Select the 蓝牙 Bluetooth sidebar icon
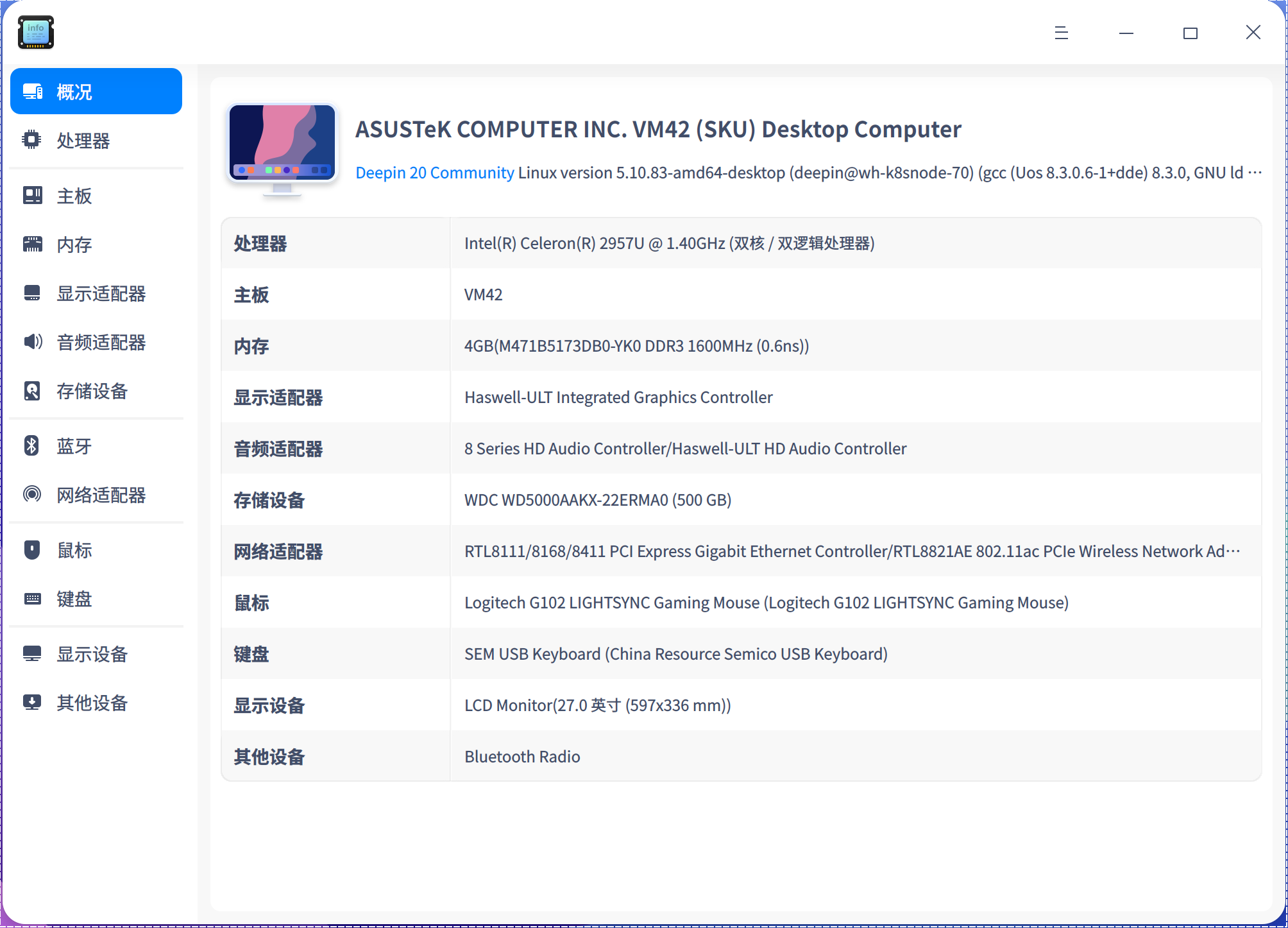 (32, 445)
